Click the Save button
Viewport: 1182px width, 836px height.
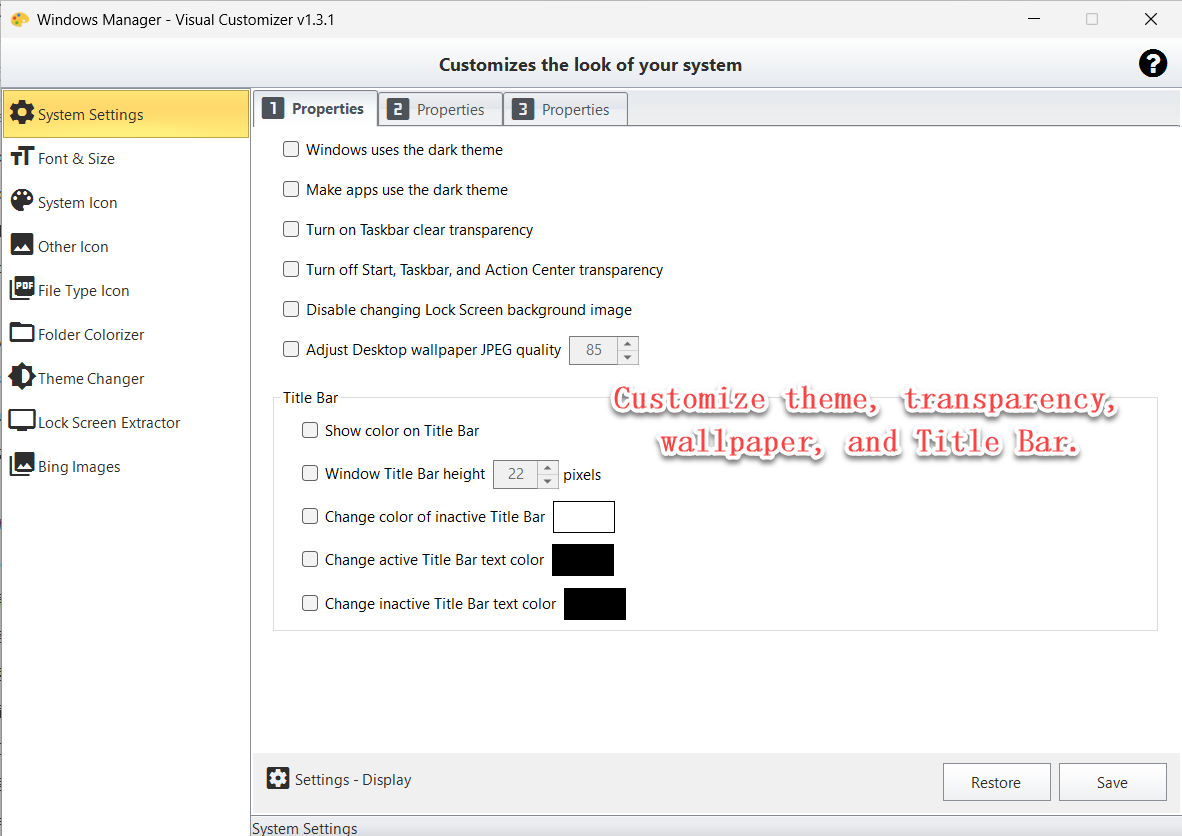coord(1112,782)
